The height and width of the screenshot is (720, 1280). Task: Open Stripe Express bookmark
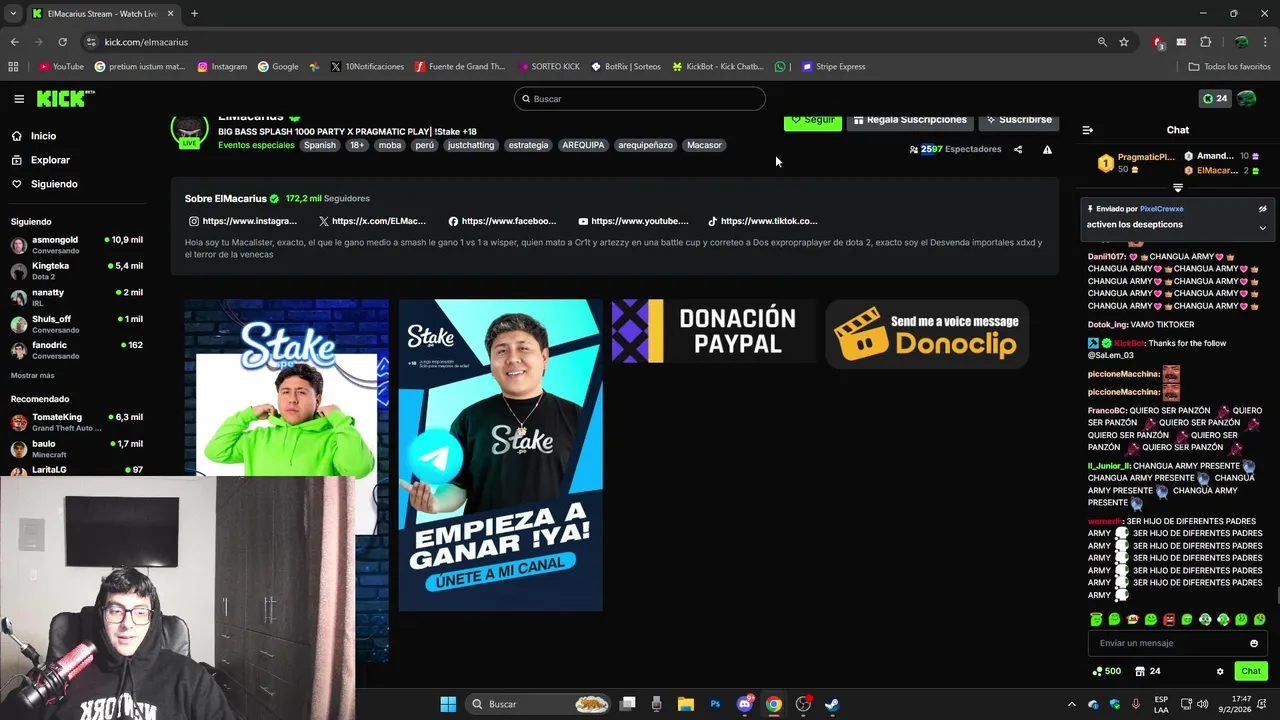[x=834, y=67]
